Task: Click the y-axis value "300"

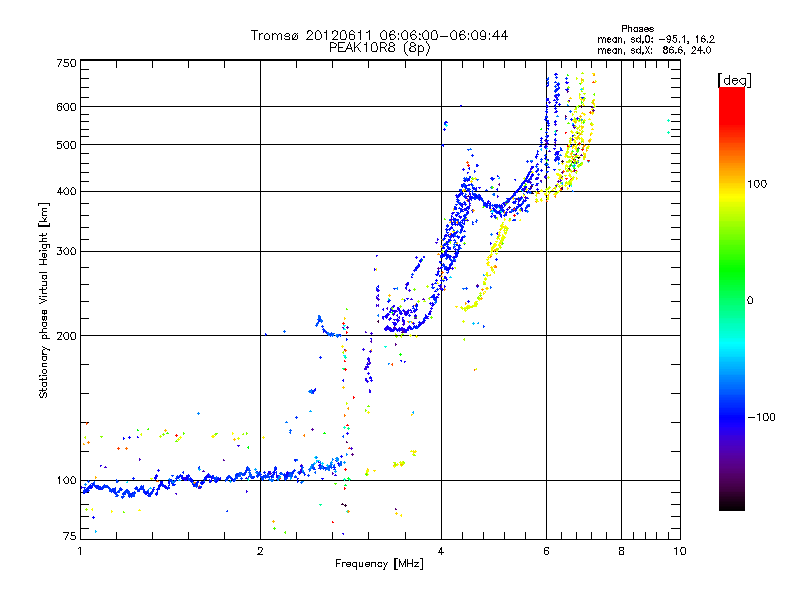Action: [x=67, y=252]
